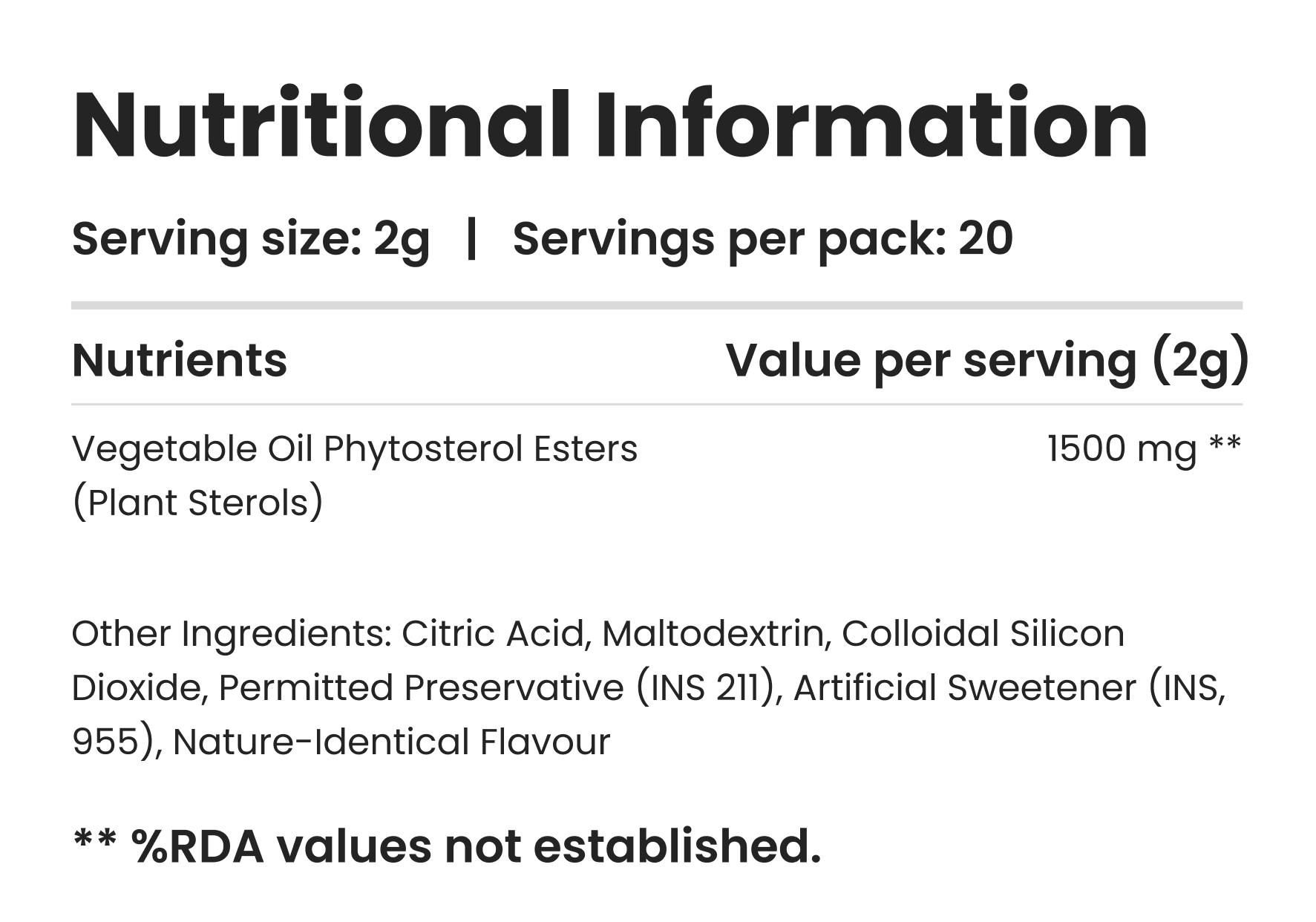Click the "Other Ingredients:" label
The height and width of the screenshot is (922, 1316).
pyautogui.click(x=232, y=634)
